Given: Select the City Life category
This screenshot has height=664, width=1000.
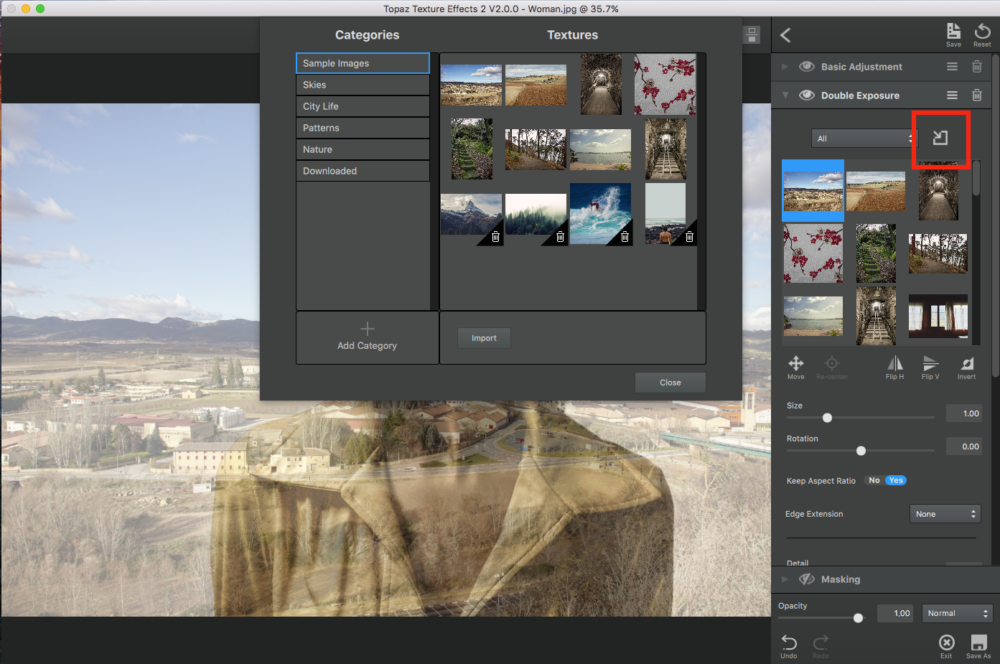Looking at the screenshot, I should 362,106.
